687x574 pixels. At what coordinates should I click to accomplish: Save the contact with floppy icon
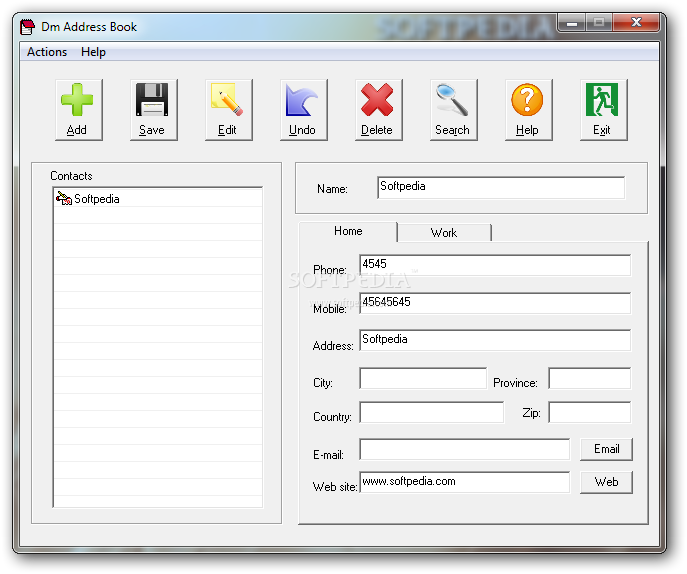coord(154,110)
